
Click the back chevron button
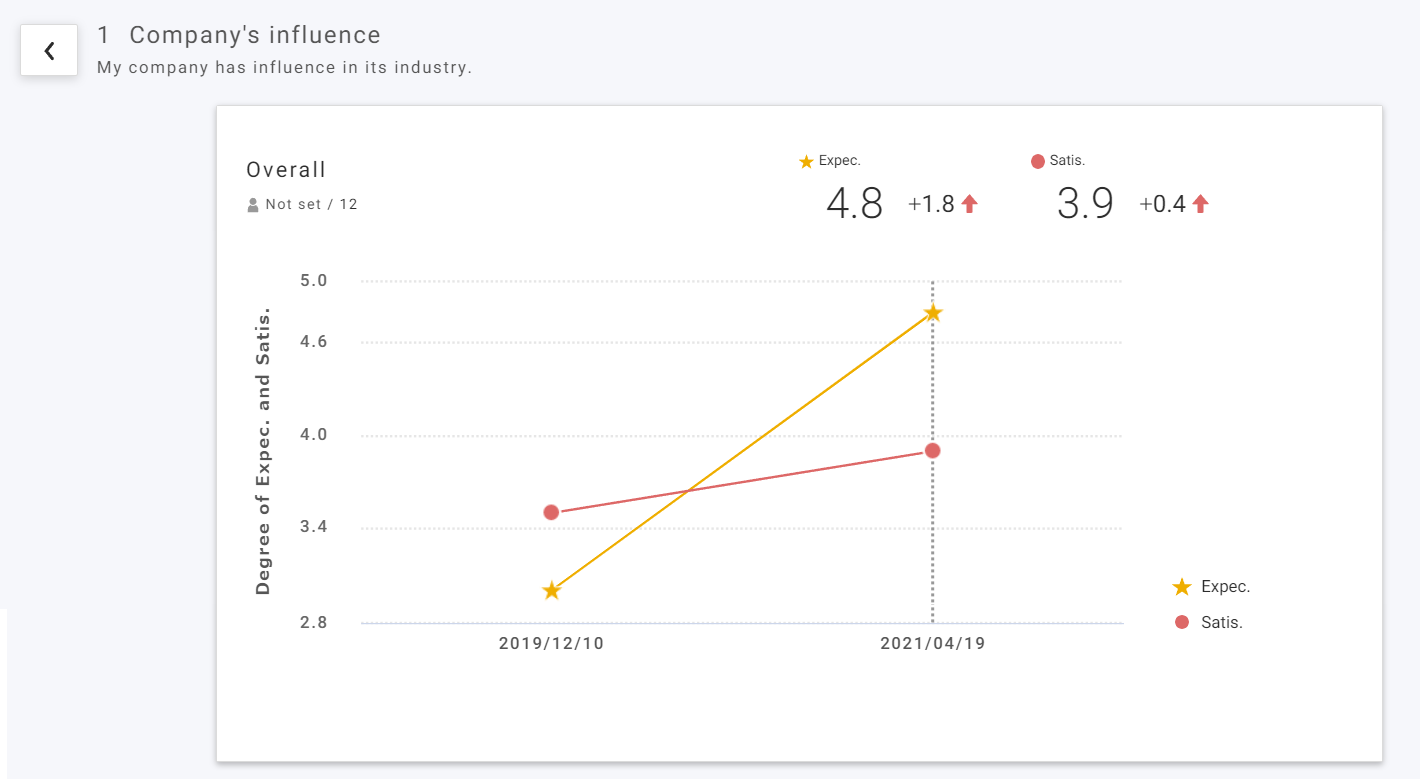[x=49, y=51]
